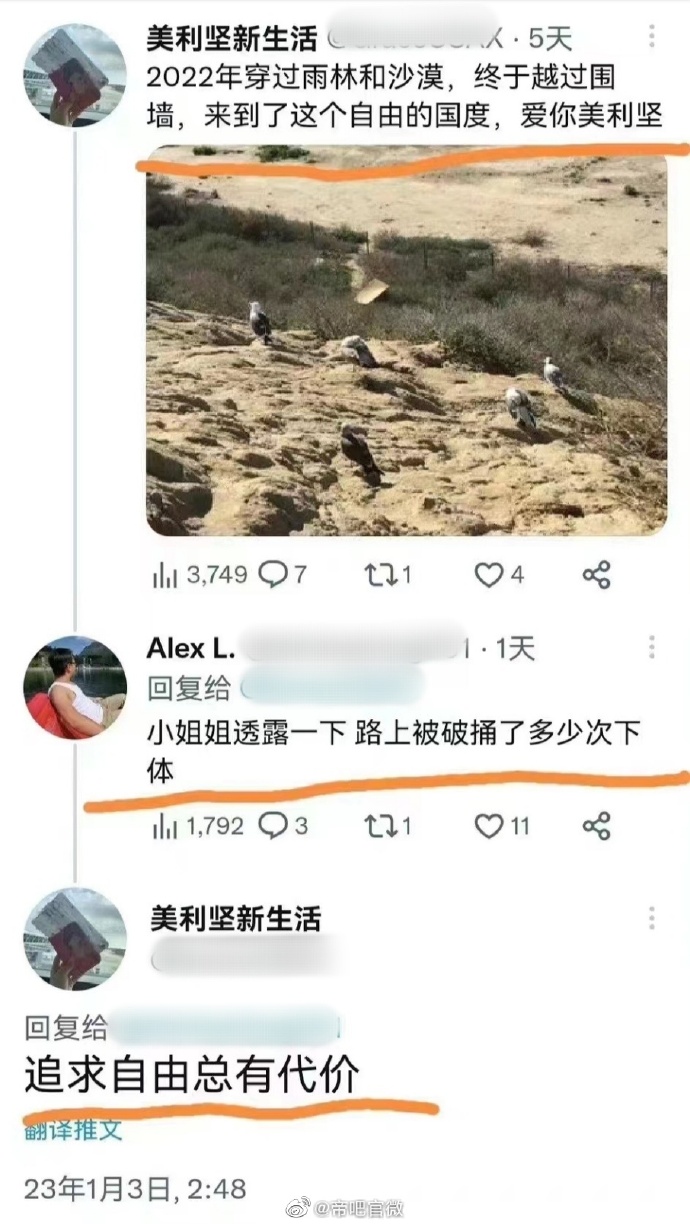690x1224 pixels.
Task: Open the three-dot menu on the first tweet
Action: (x=652, y=37)
